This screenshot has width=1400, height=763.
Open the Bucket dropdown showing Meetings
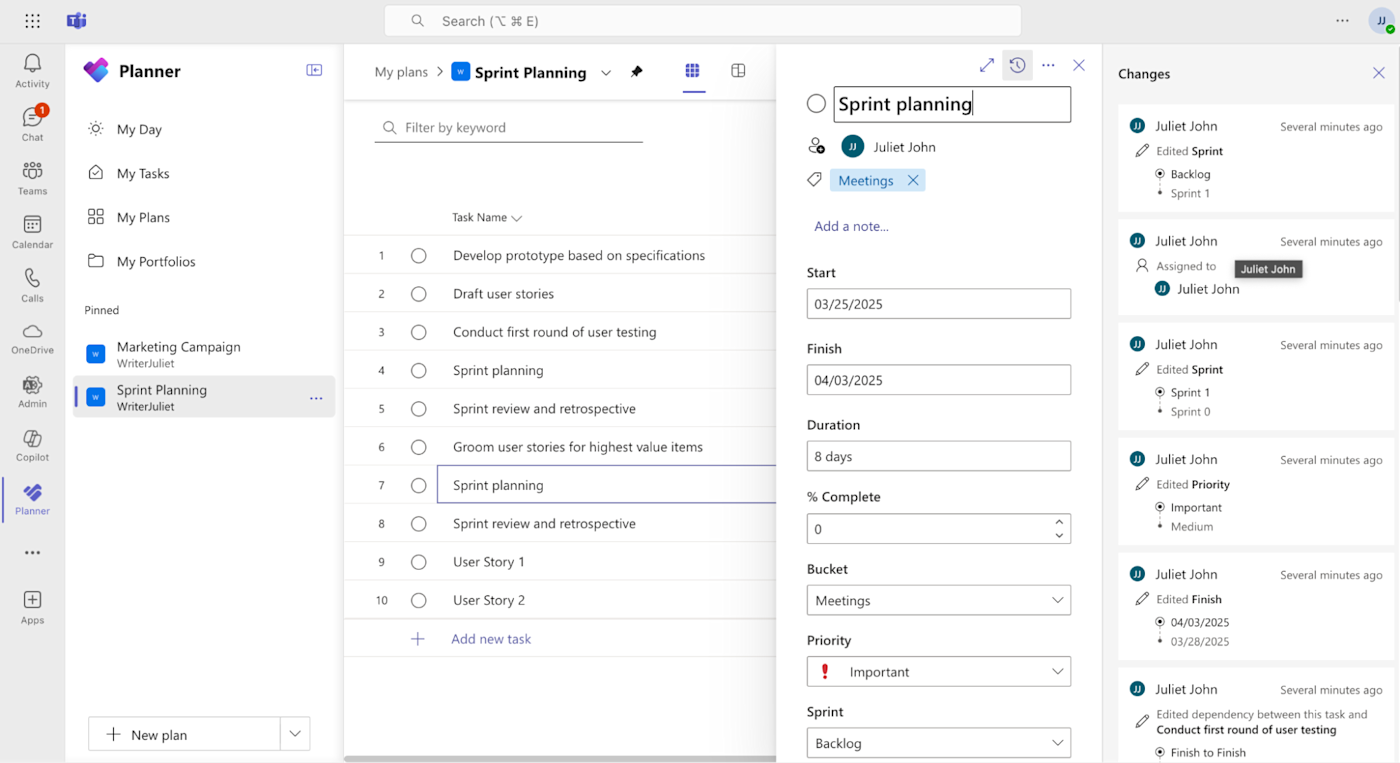[939, 600]
